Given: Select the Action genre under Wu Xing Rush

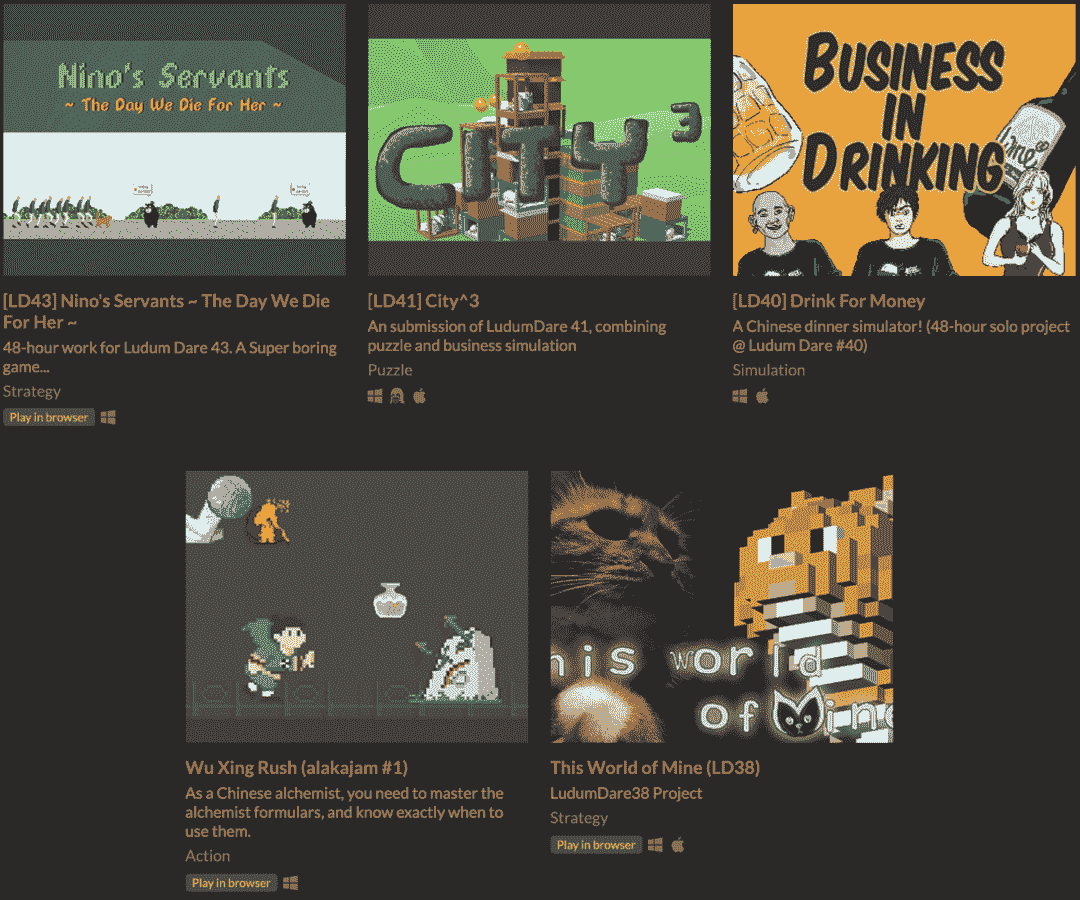Looking at the screenshot, I should tap(207, 856).
